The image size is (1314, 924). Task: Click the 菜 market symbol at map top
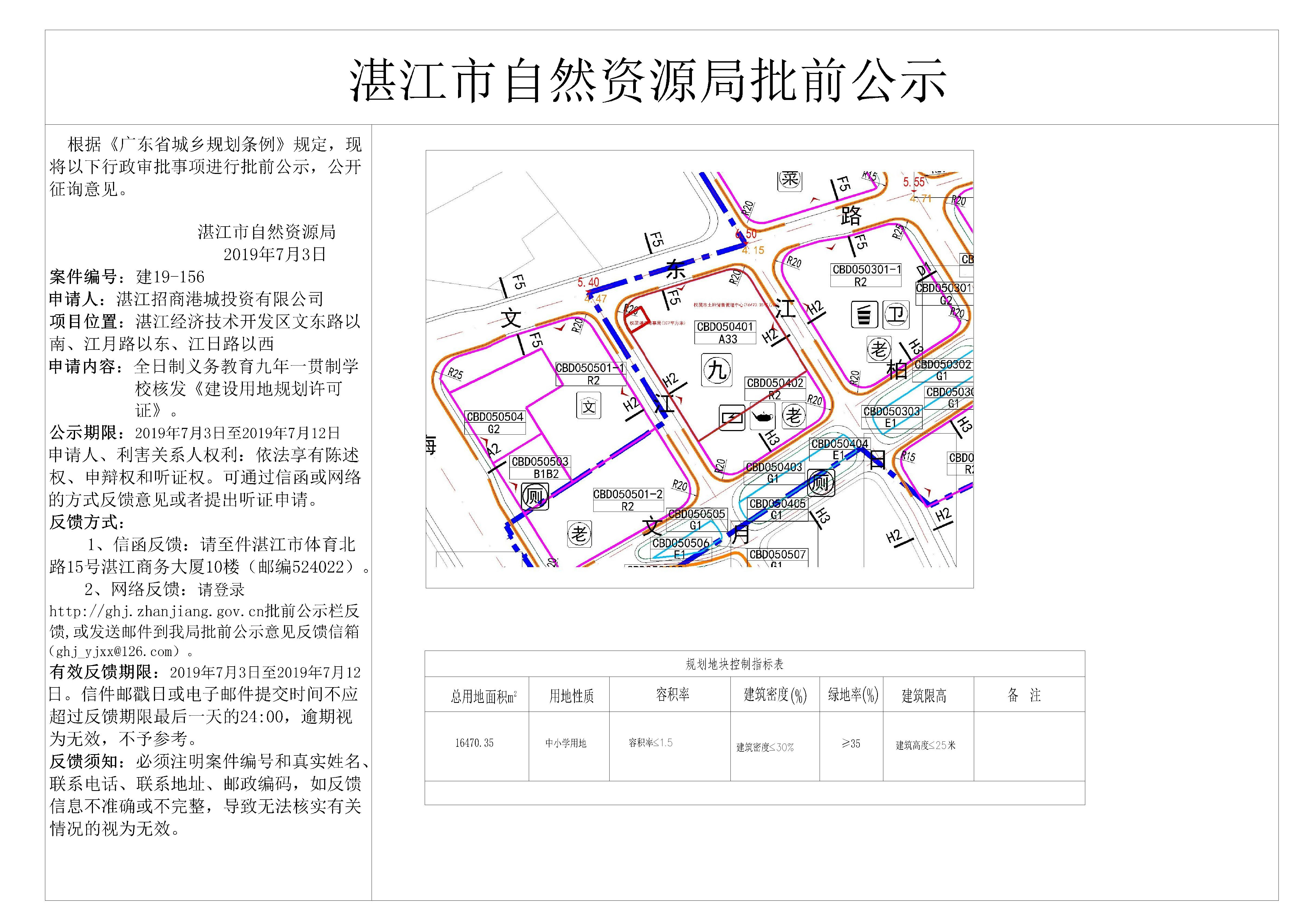tap(790, 180)
